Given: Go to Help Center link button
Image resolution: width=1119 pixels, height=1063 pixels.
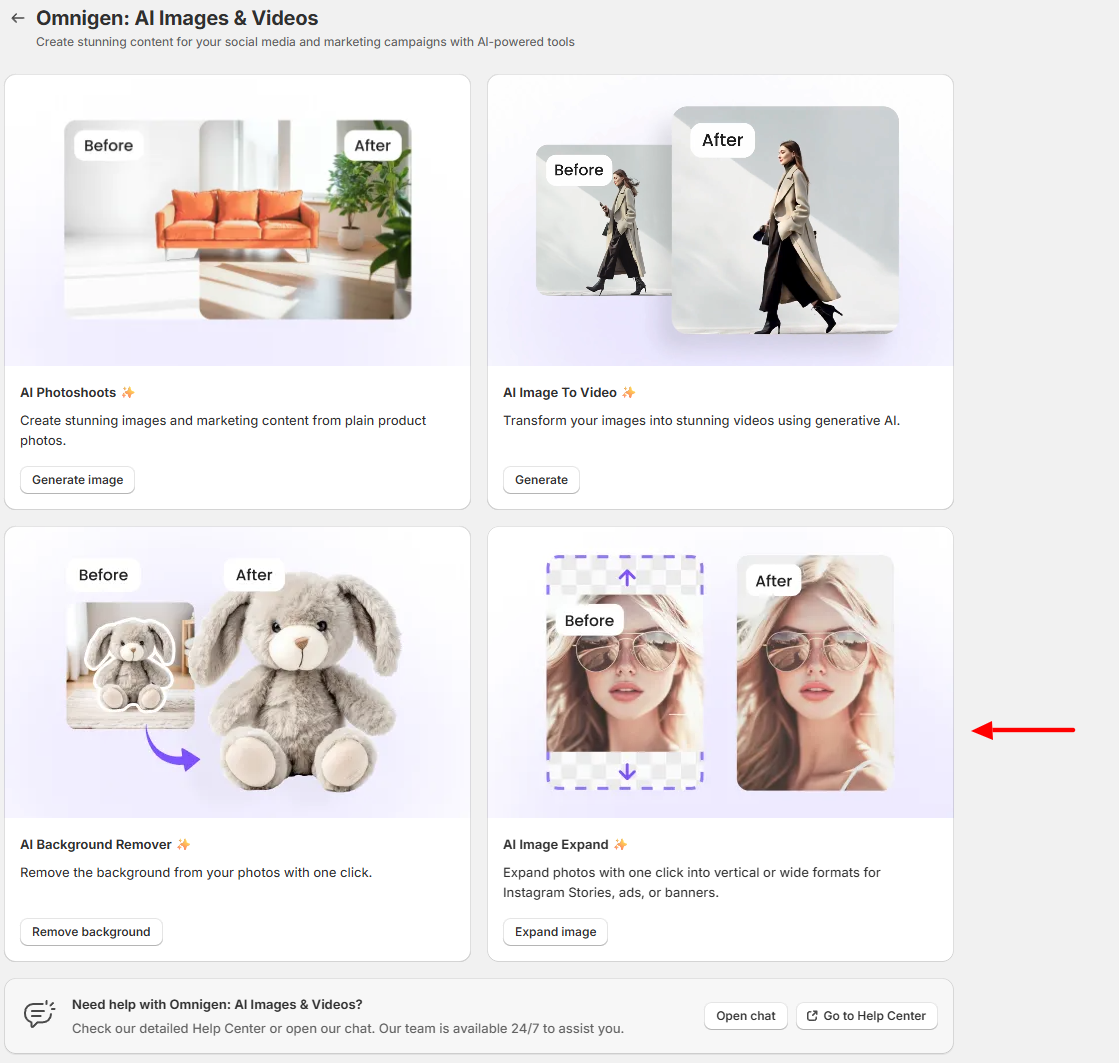Looking at the screenshot, I should tap(866, 1016).
